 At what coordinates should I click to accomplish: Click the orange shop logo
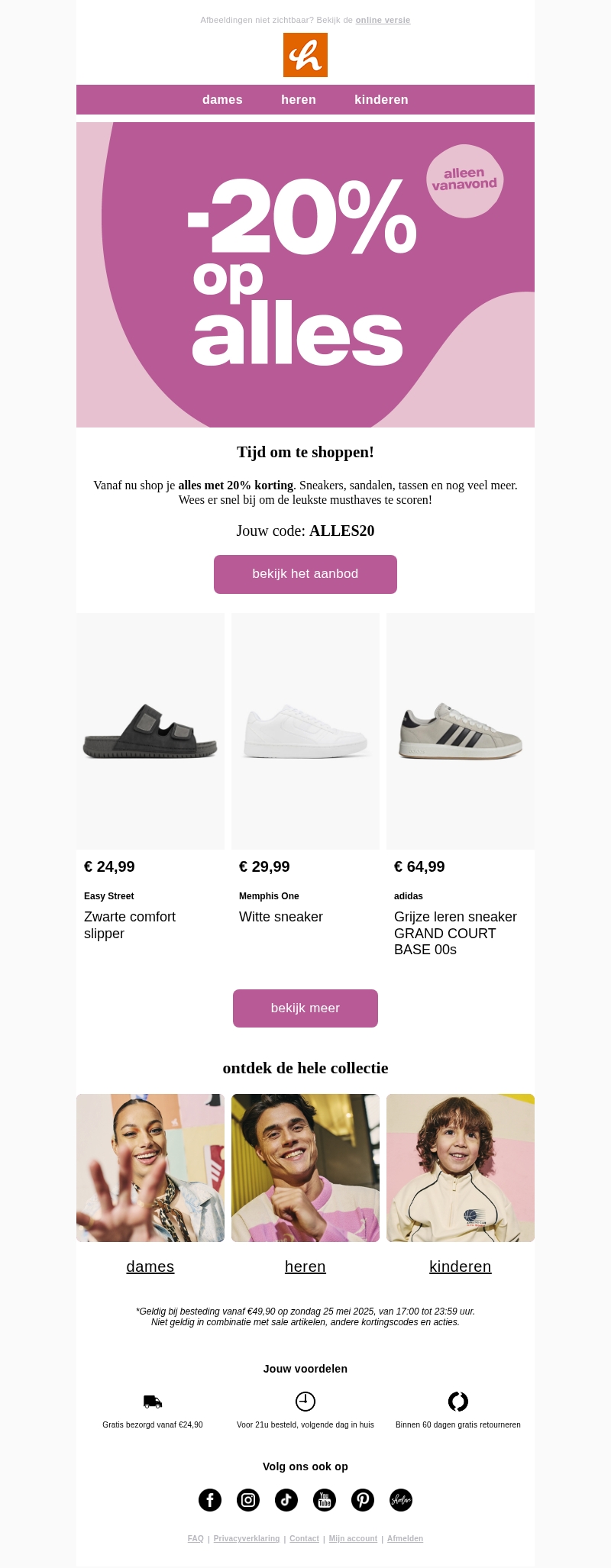coord(305,55)
